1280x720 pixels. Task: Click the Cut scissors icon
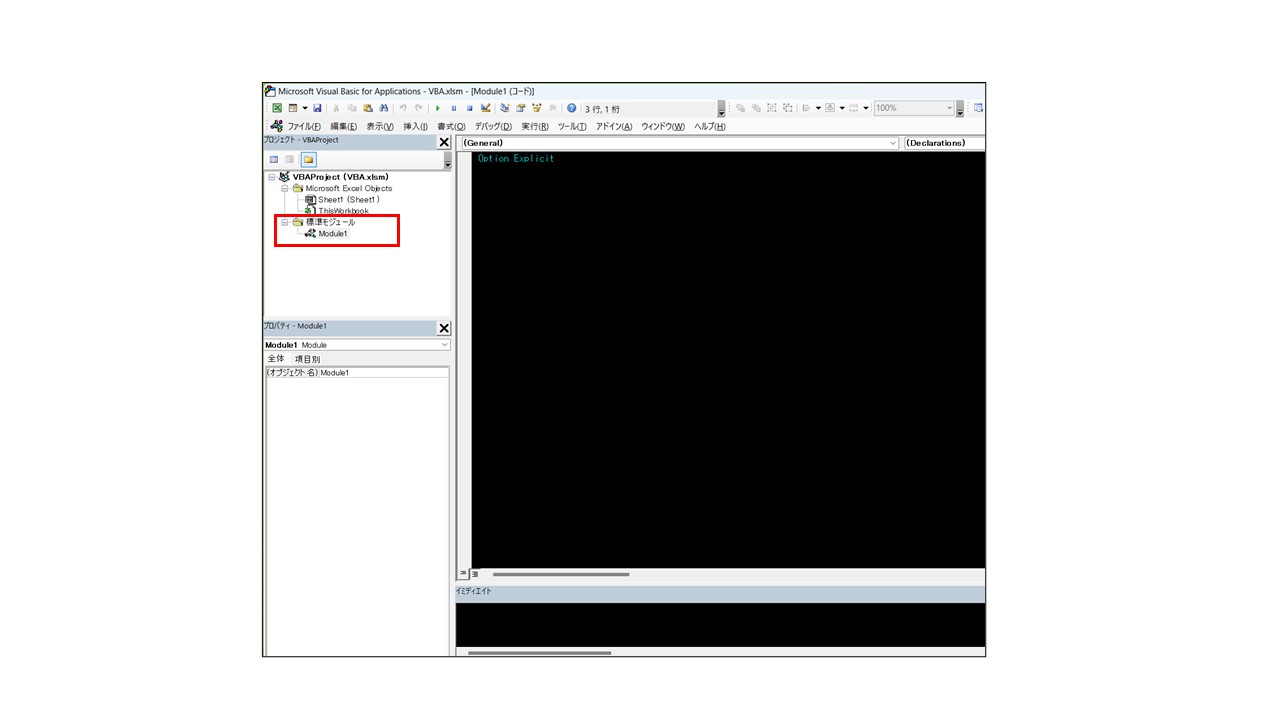(336, 108)
